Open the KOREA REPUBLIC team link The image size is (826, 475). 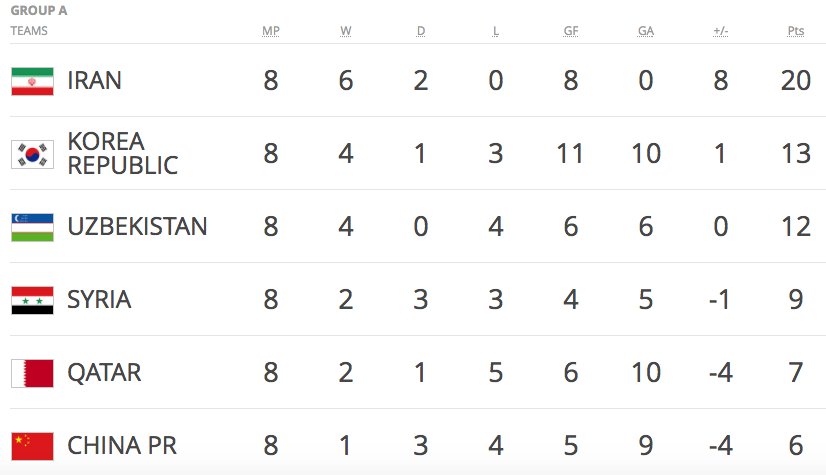point(122,153)
